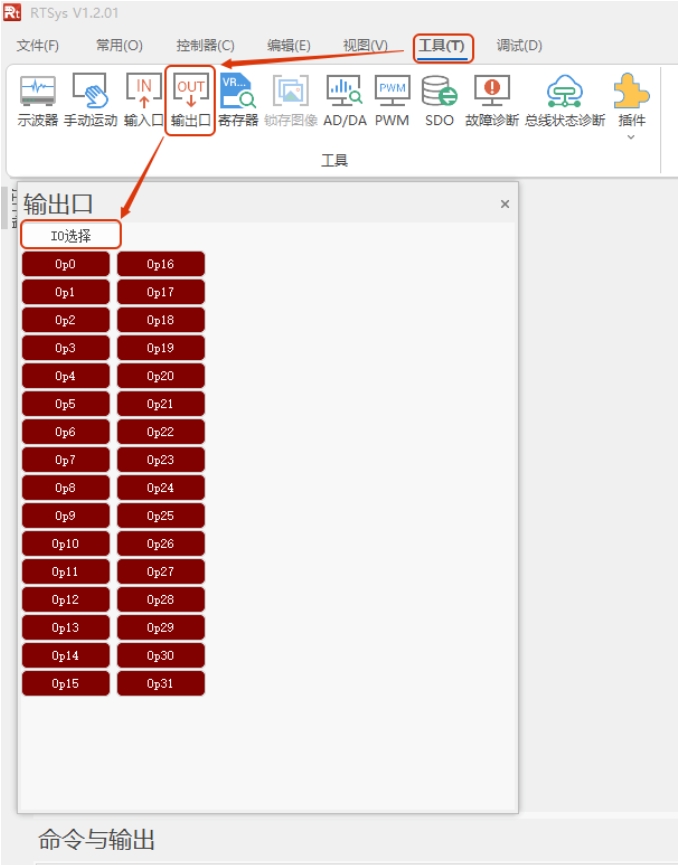The height and width of the screenshot is (865, 679).
Task: Toggle output Op5
Action: pyautogui.click(x=66, y=404)
